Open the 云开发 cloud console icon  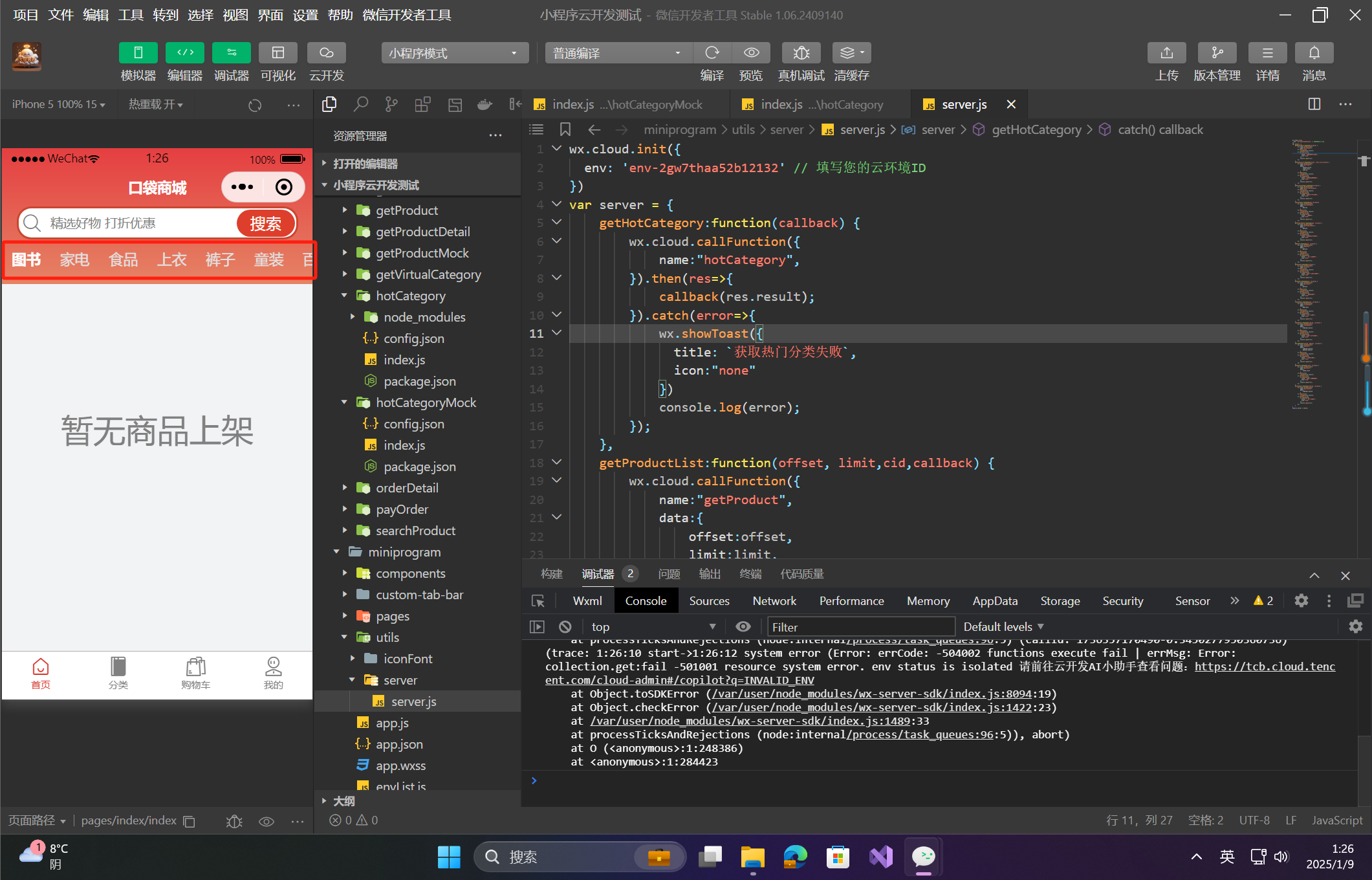pyautogui.click(x=326, y=53)
